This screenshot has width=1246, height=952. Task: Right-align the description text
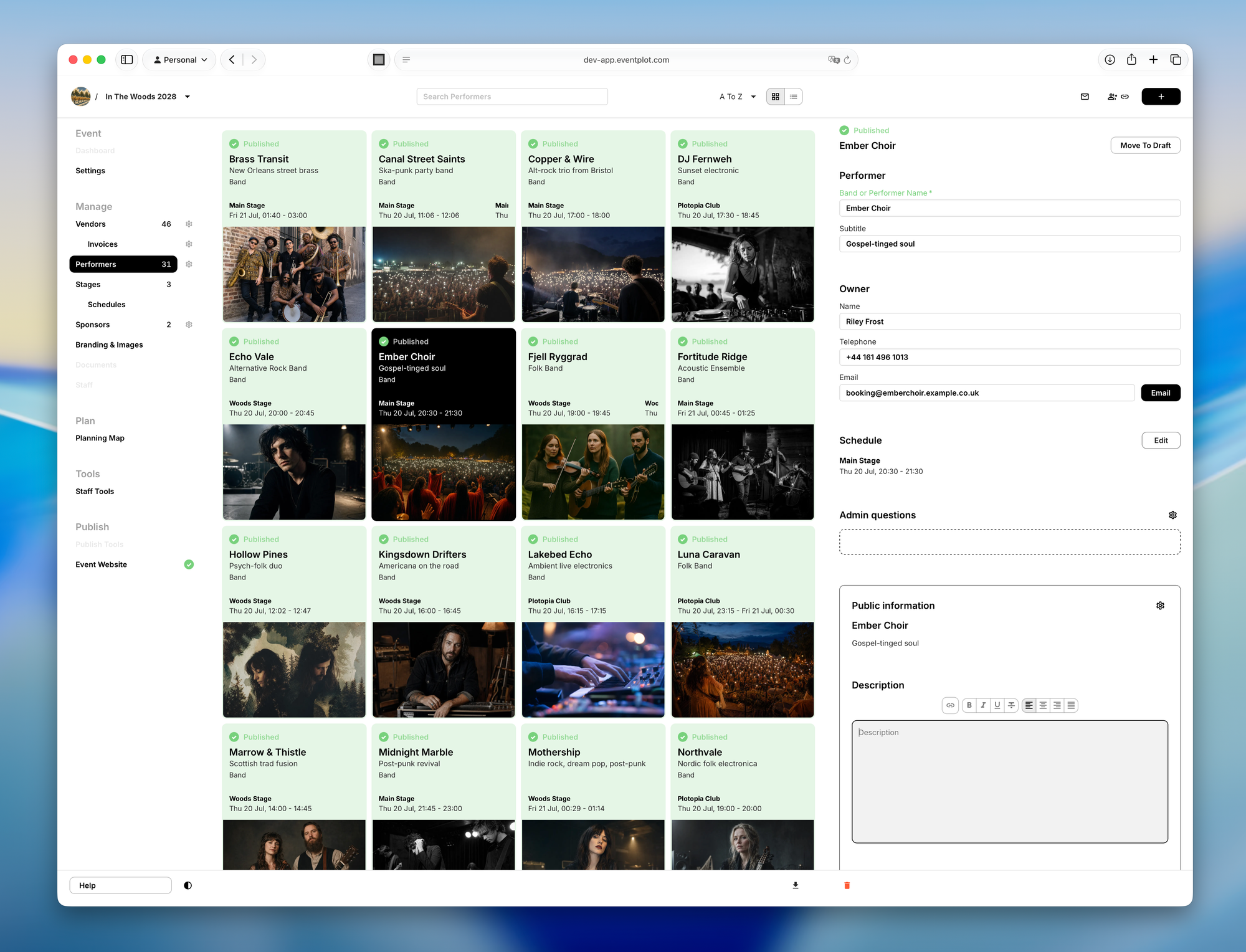click(1057, 705)
